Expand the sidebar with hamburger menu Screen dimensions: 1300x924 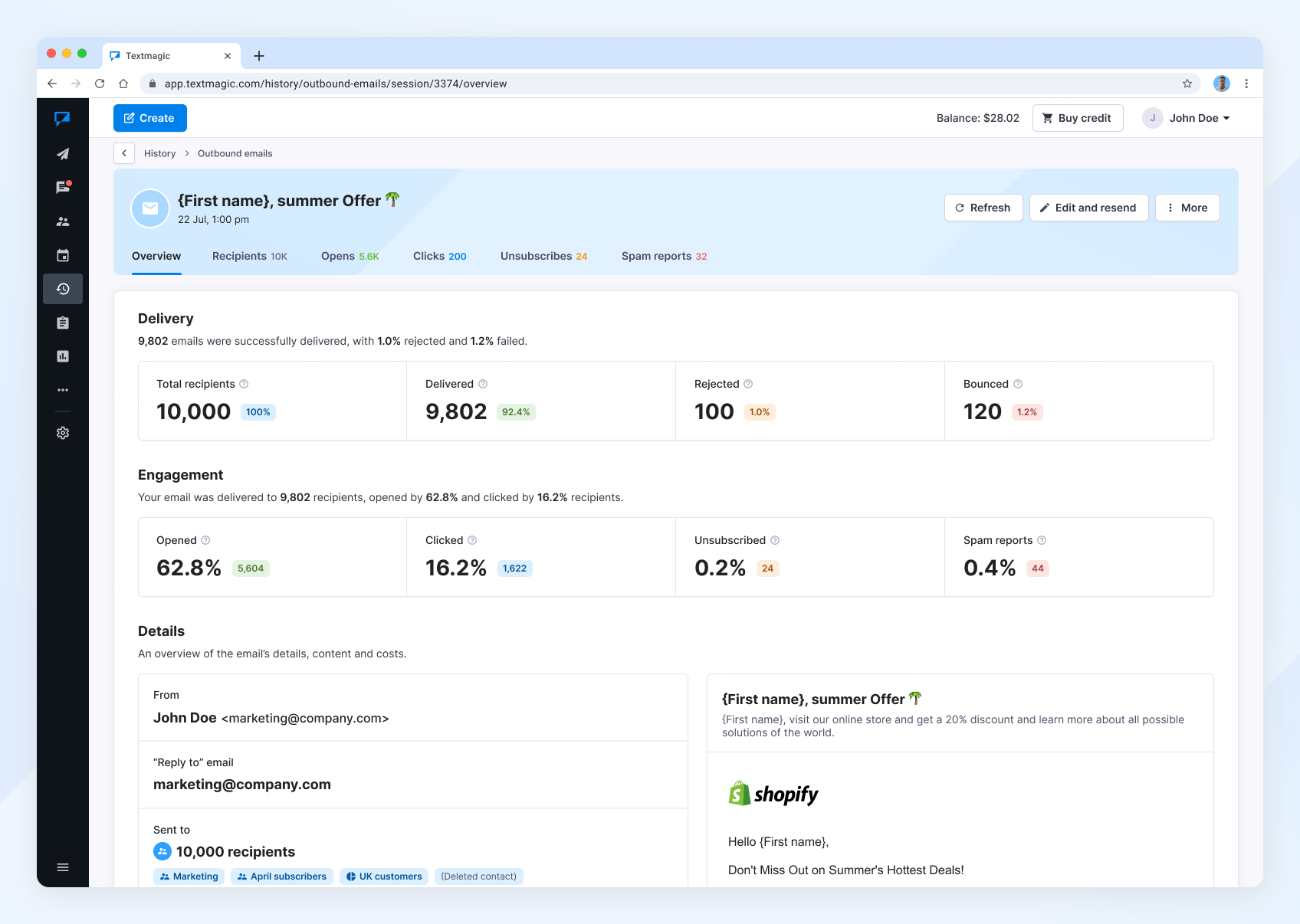coord(63,867)
